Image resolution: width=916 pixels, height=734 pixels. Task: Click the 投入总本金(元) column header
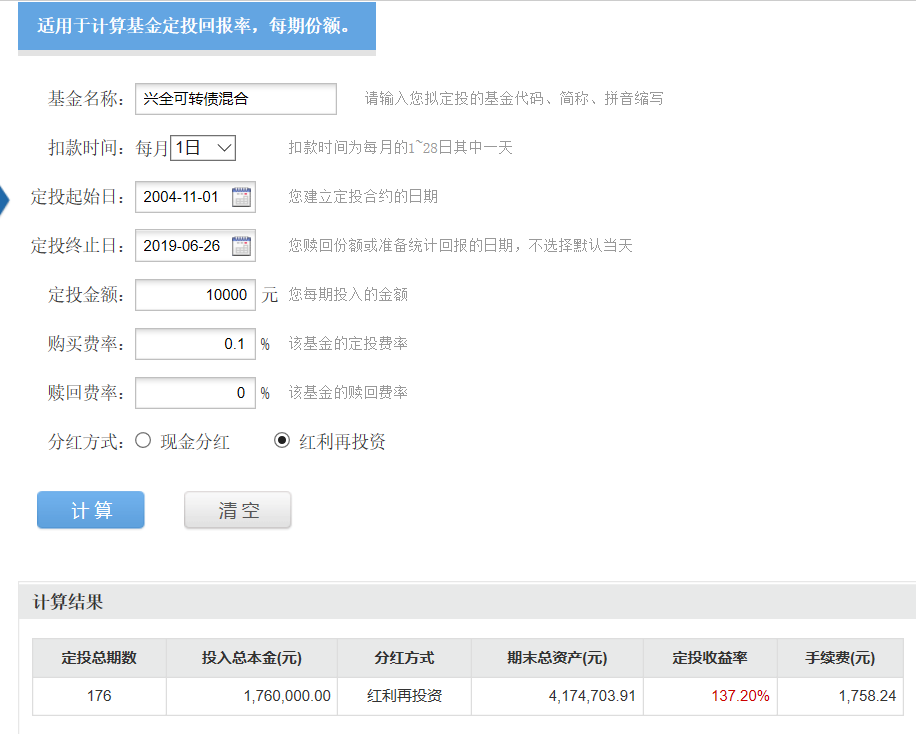click(252, 658)
